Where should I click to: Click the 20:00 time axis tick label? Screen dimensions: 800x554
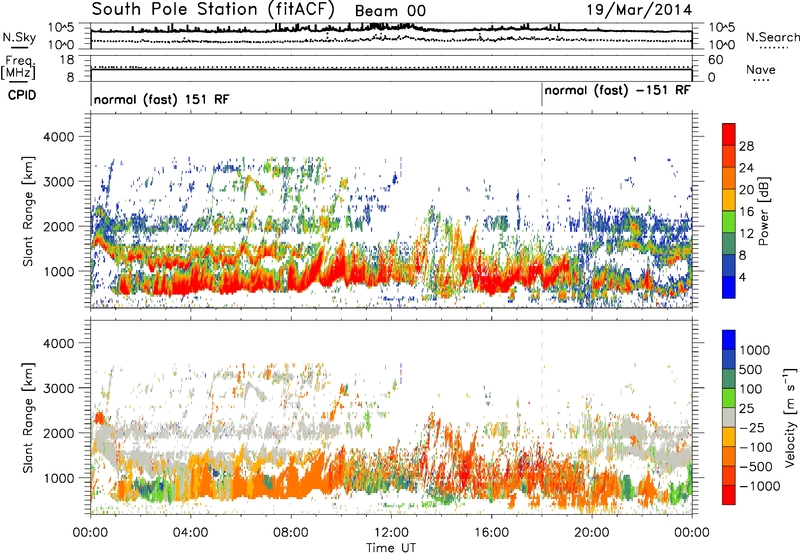[x=591, y=533]
